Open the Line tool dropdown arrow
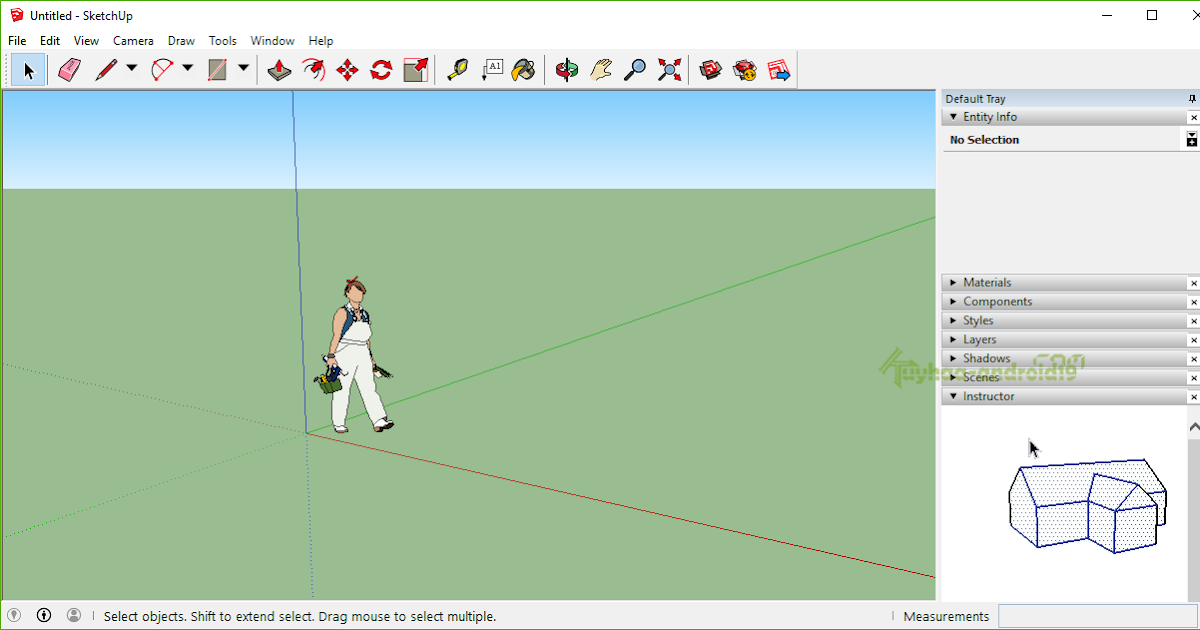The width and height of the screenshot is (1200, 630). (x=132, y=69)
